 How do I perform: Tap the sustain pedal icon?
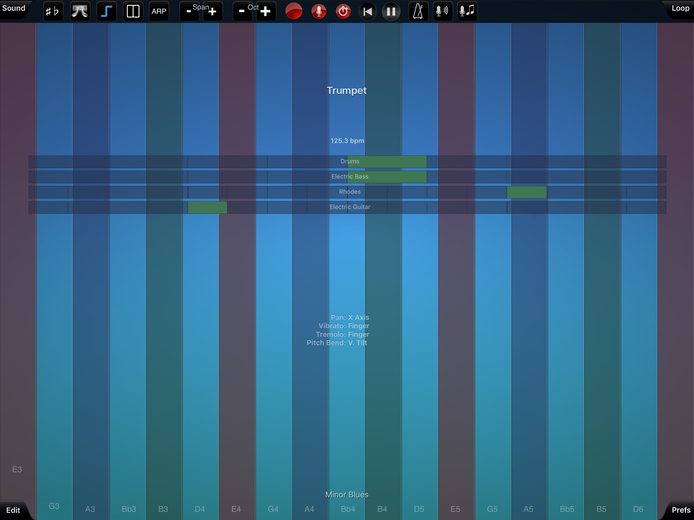click(x=80, y=12)
